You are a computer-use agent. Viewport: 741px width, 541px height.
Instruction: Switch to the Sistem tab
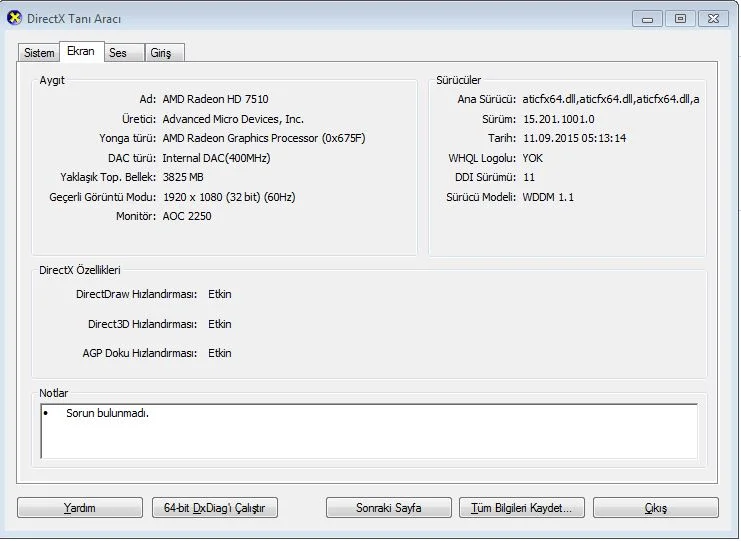[39, 52]
